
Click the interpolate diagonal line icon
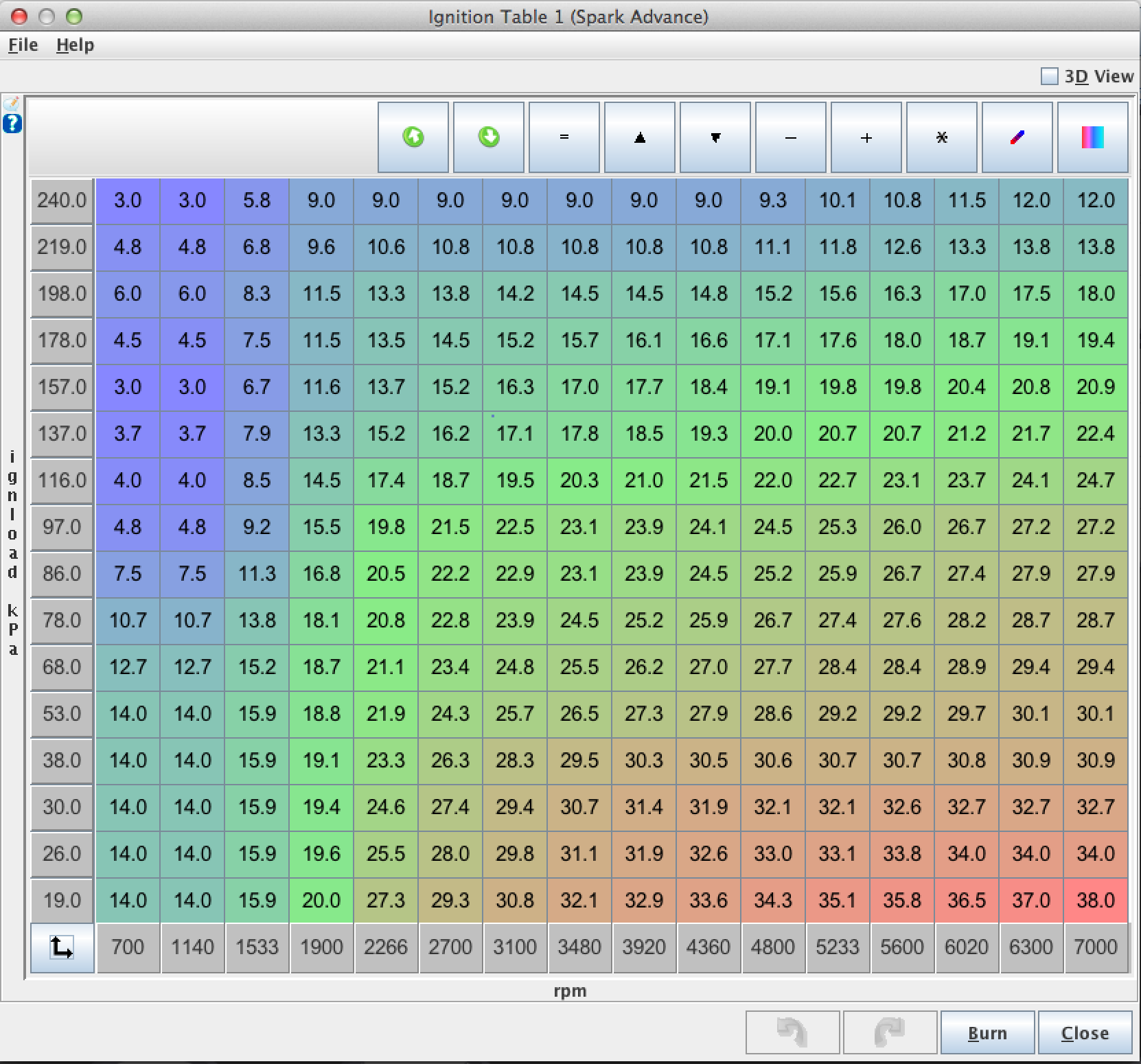(x=1017, y=137)
